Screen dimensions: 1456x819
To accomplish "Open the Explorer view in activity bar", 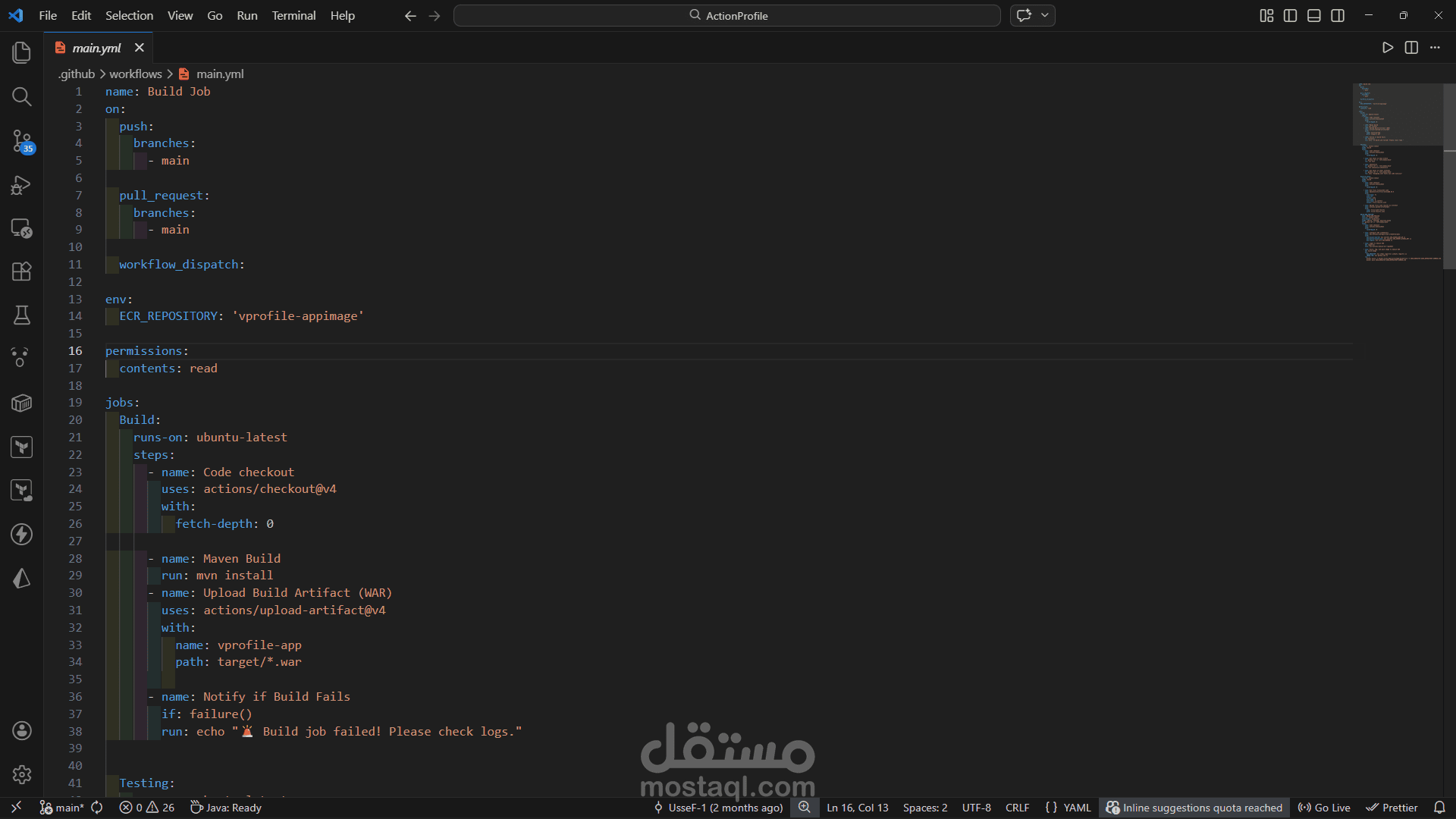I will [21, 52].
